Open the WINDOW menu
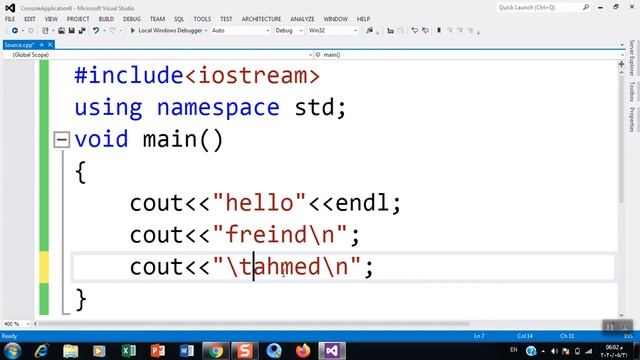Viewport: 640px width, 360px height. coord(336,19)
